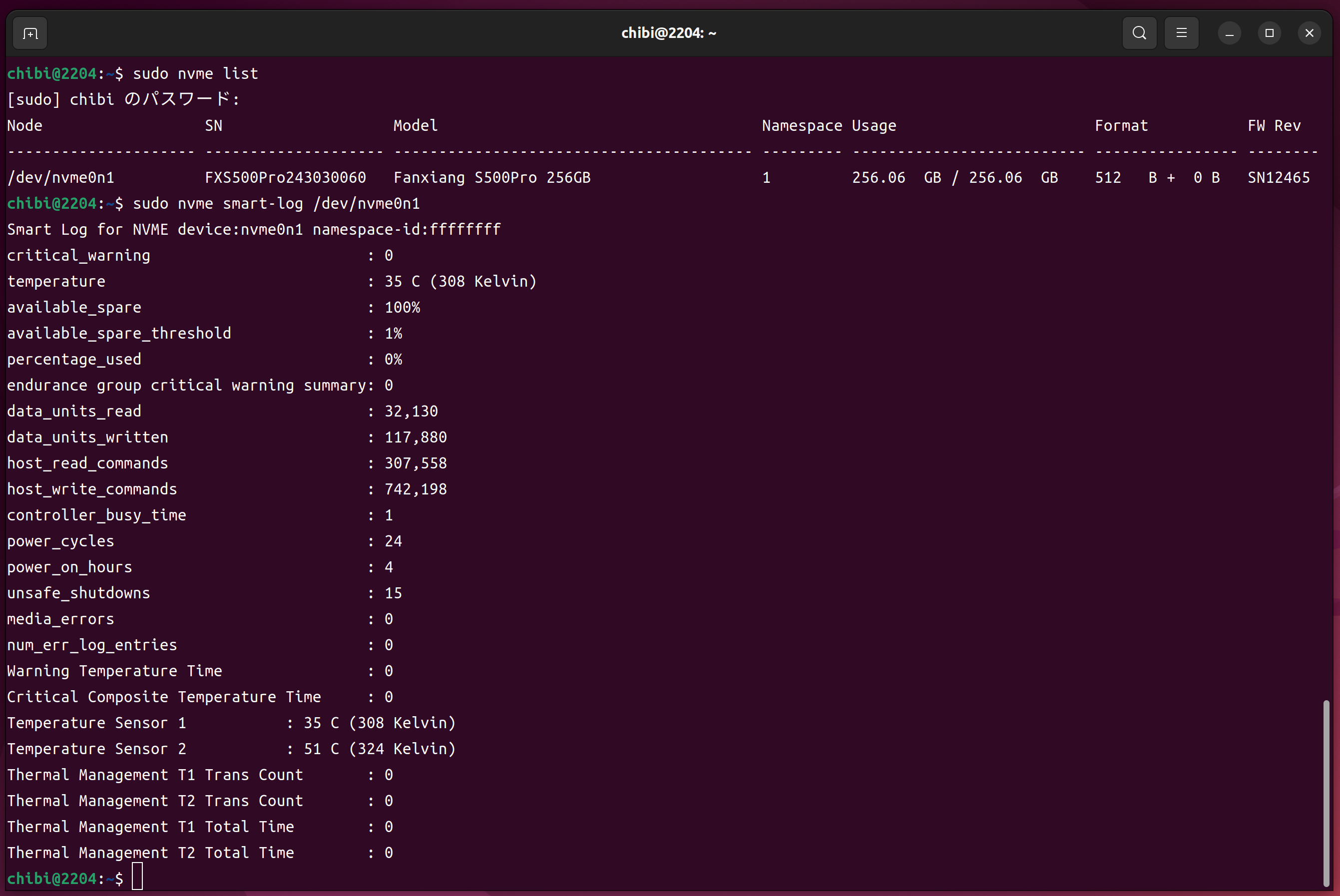This screenshot has width=1340, height=896.
Task: Click the FW Rev column header
Action: [x=1274, y=126]
